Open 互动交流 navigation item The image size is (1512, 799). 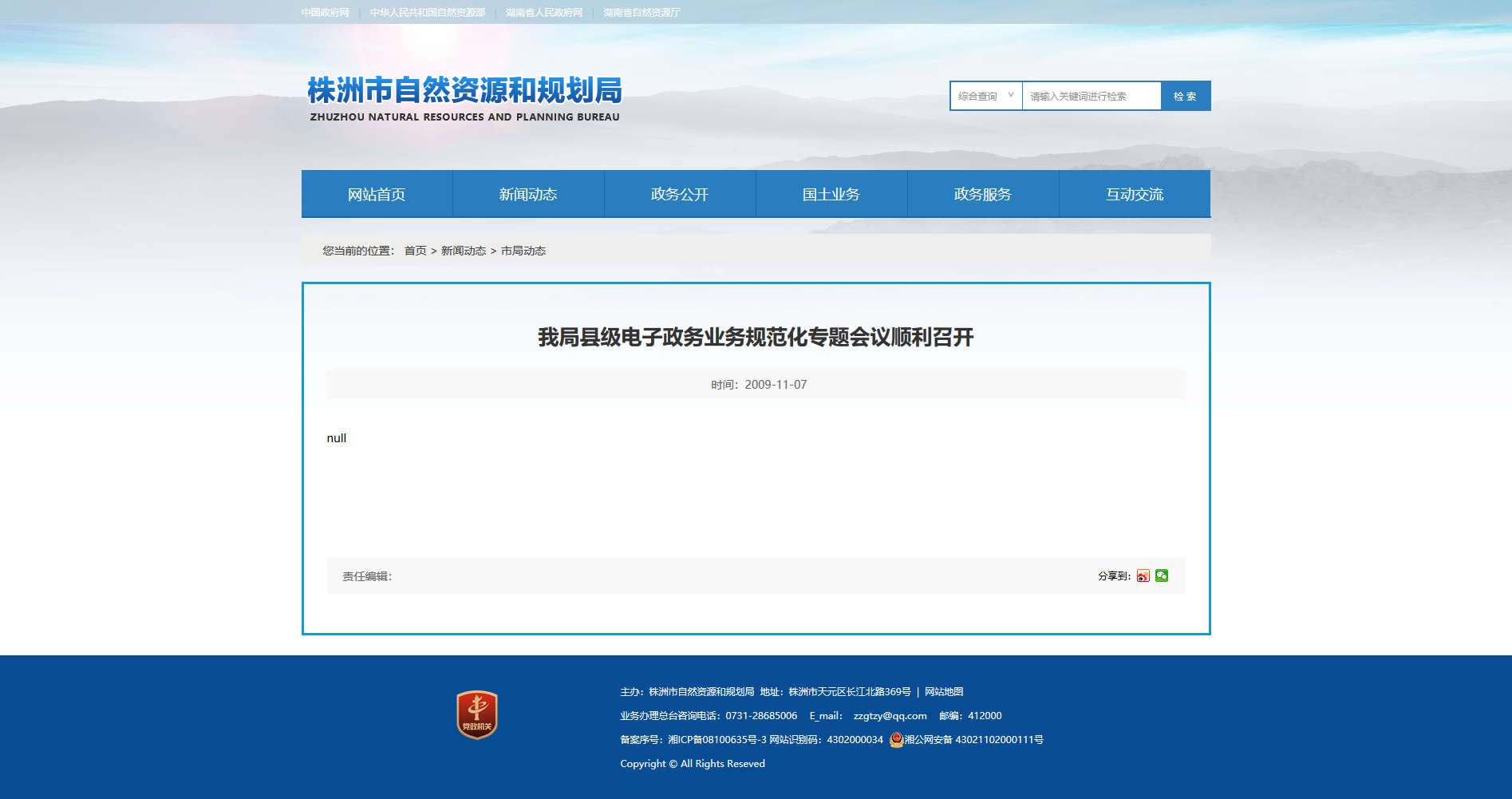(x=1135, y=194)
